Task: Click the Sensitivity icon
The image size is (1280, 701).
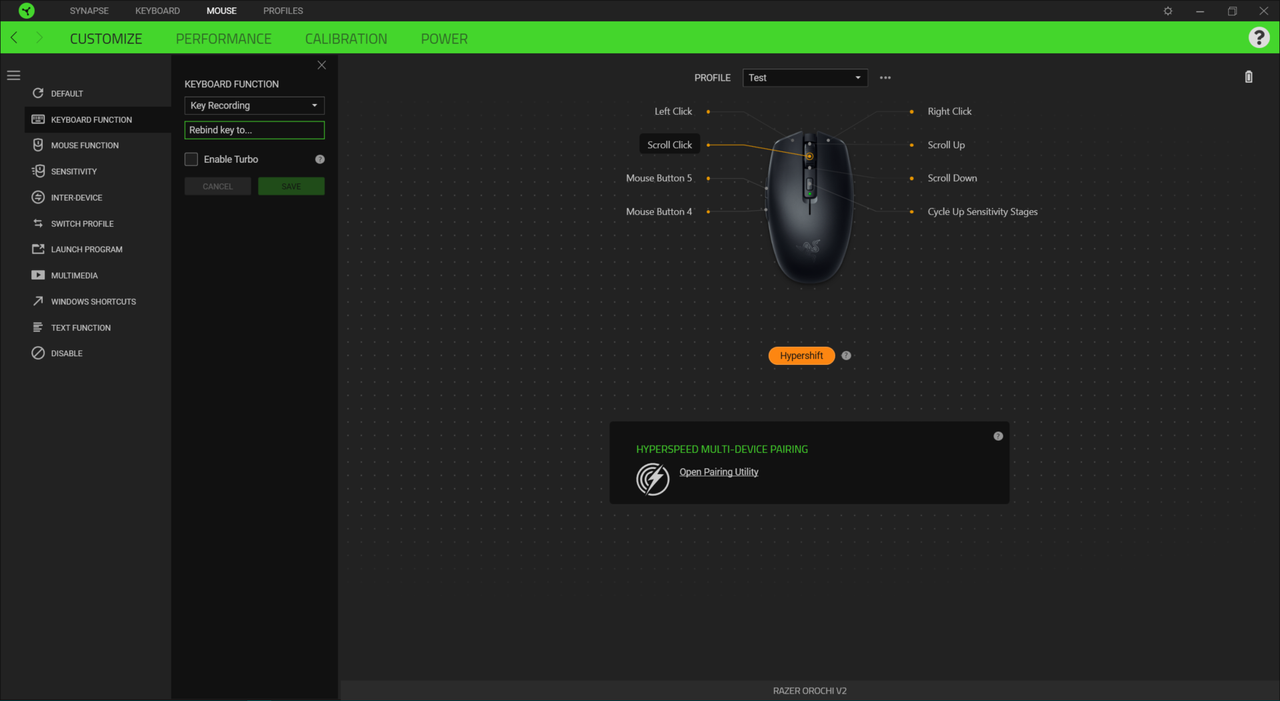Action: [38, 171]
